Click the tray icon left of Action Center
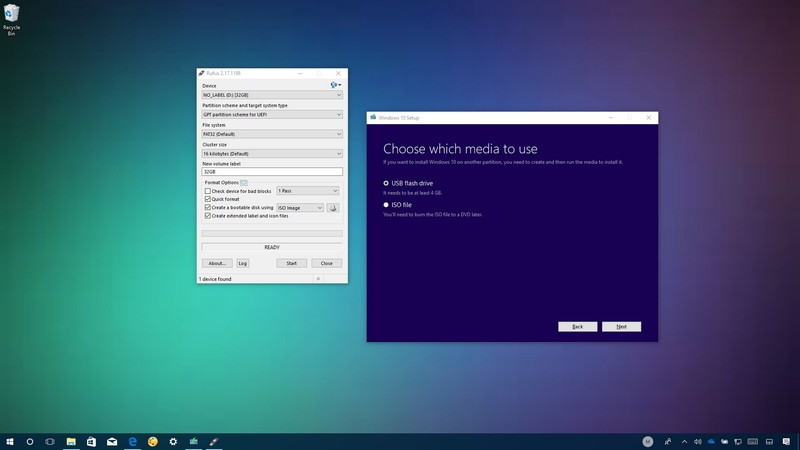The image size is (800, 450). tap(769, 442)
